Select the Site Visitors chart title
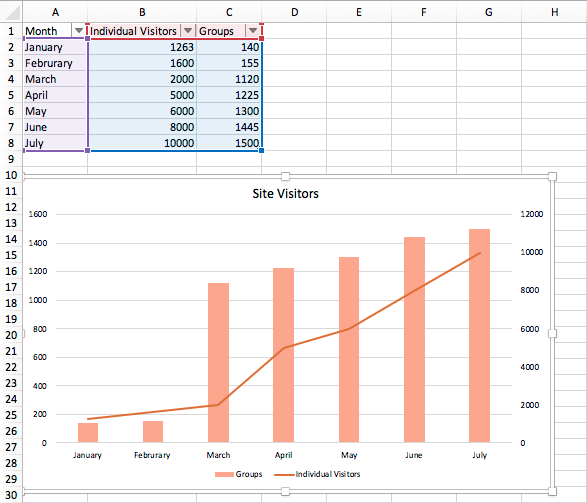587x503 pixels. pos(285,193)
